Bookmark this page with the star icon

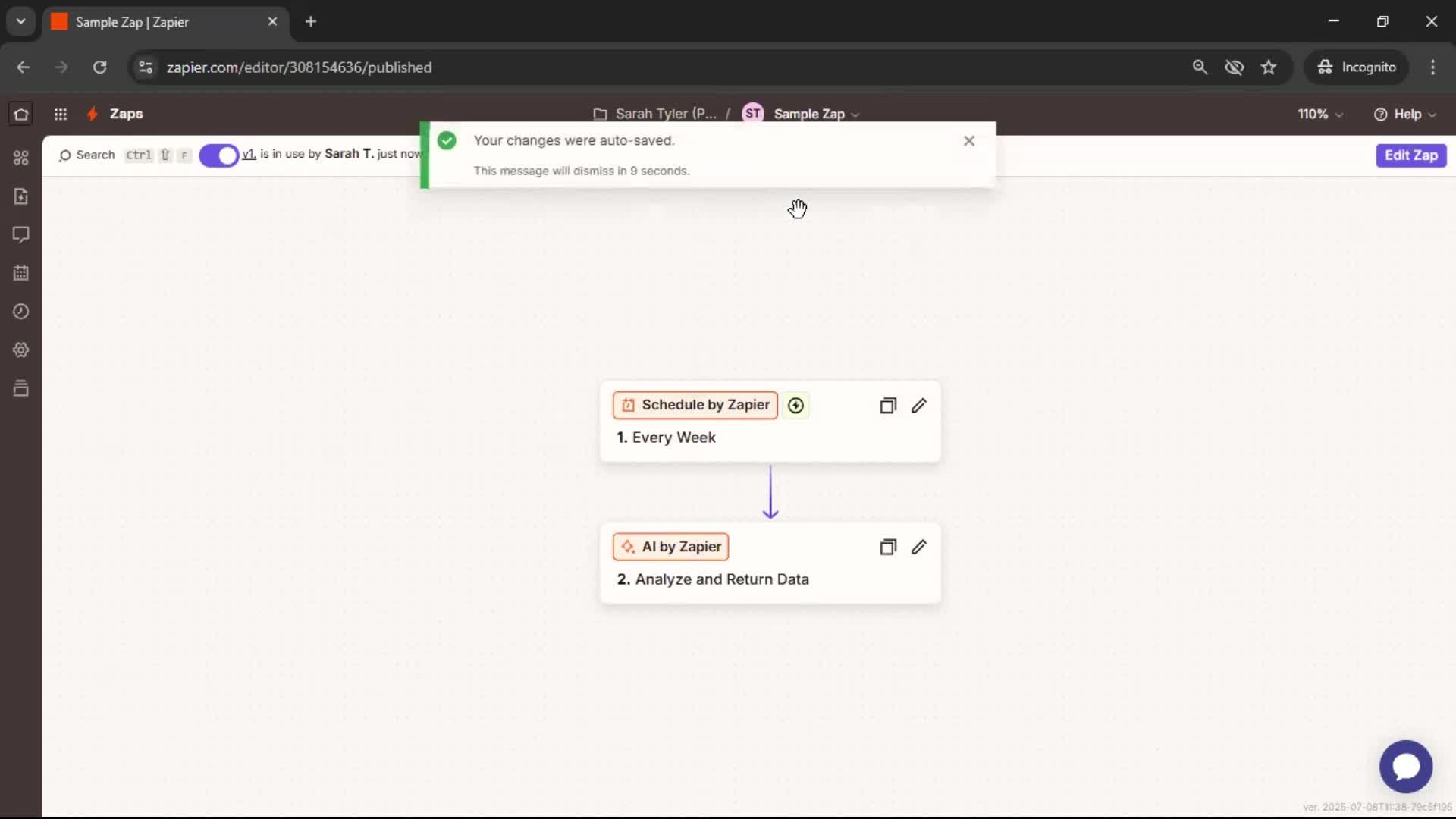pyautogui.click(x=1269, y=67)
